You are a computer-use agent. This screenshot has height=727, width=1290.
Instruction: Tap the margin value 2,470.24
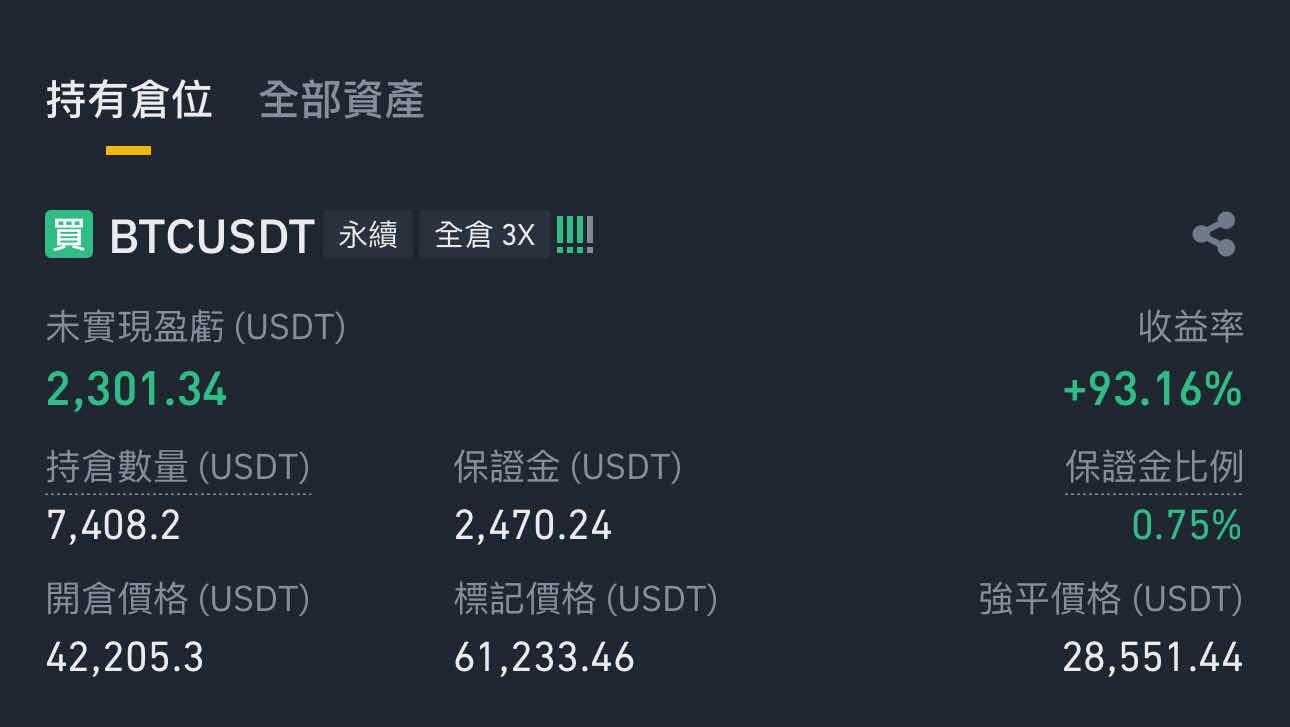pyautogui.click(x=533, y=525)
